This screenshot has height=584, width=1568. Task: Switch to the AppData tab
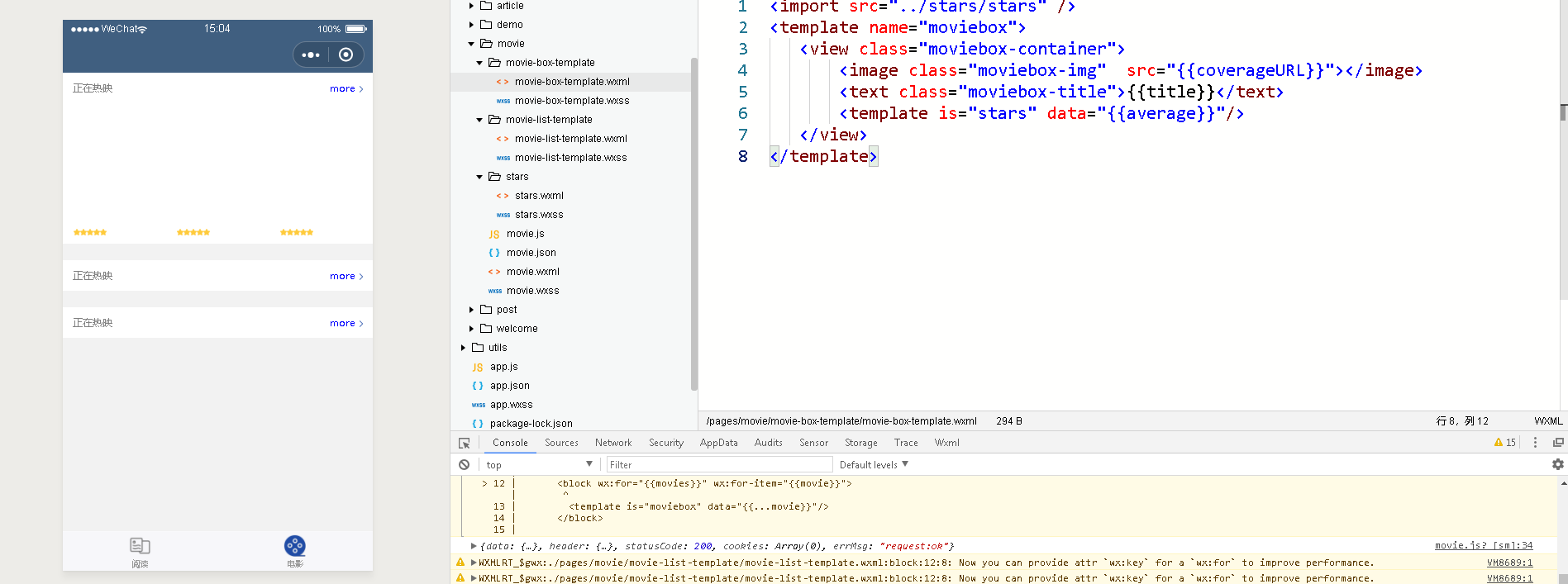click(719, 443)
